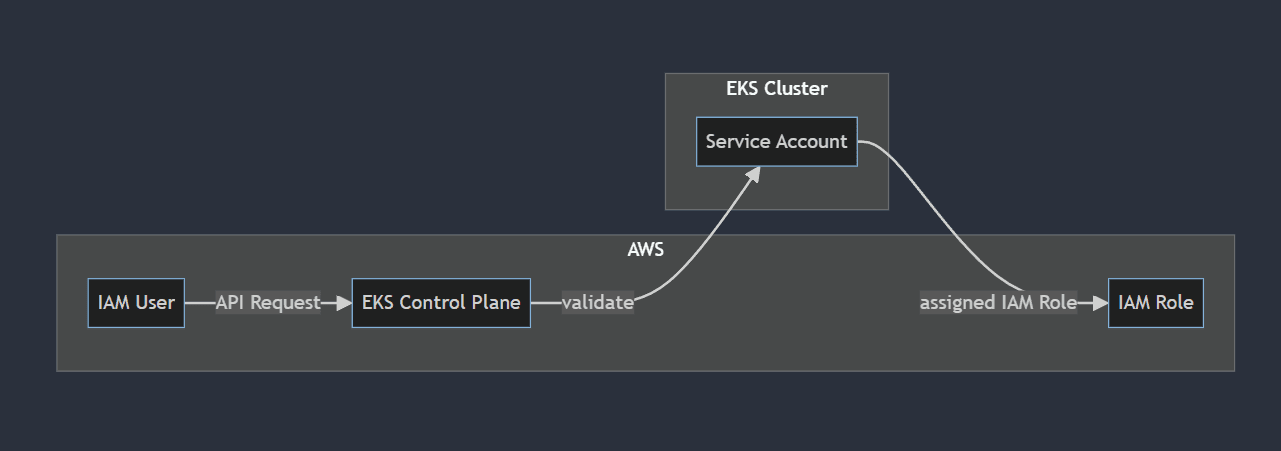Click line between EKS Control Plane and "validate"

point(545,302)
